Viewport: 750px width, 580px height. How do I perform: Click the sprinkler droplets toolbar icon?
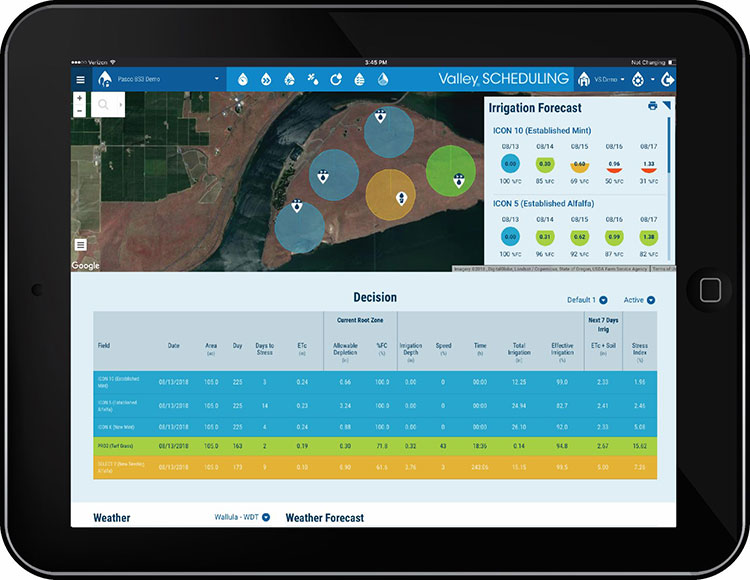(x=313, y=79)
